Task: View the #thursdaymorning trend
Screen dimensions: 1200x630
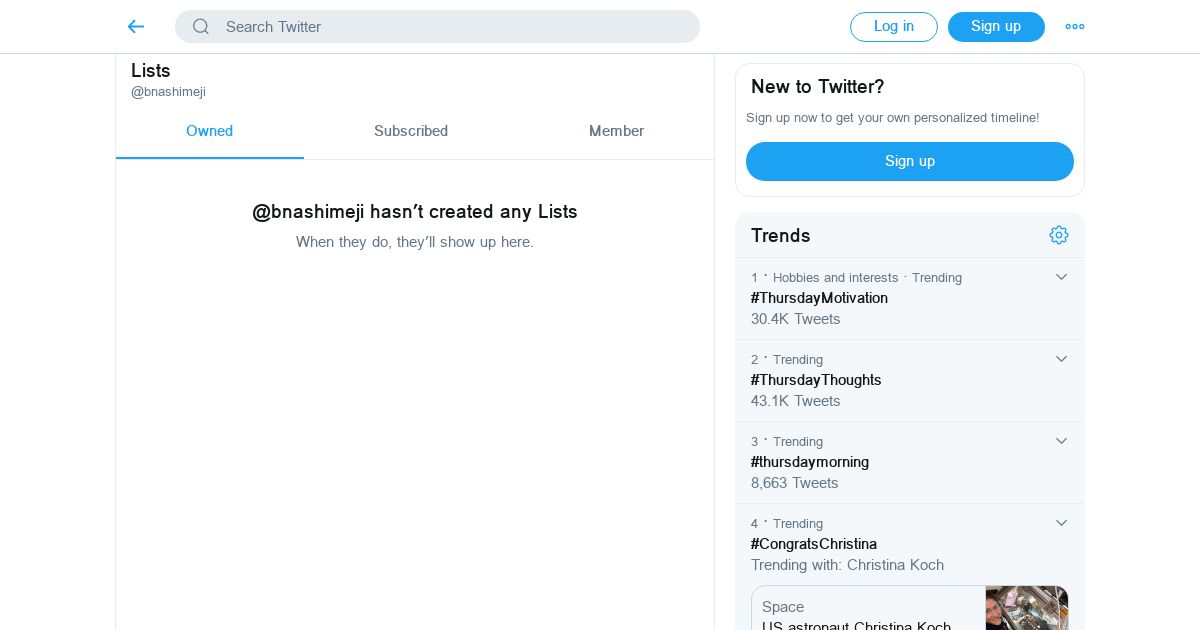Action: tap(810, 462)
